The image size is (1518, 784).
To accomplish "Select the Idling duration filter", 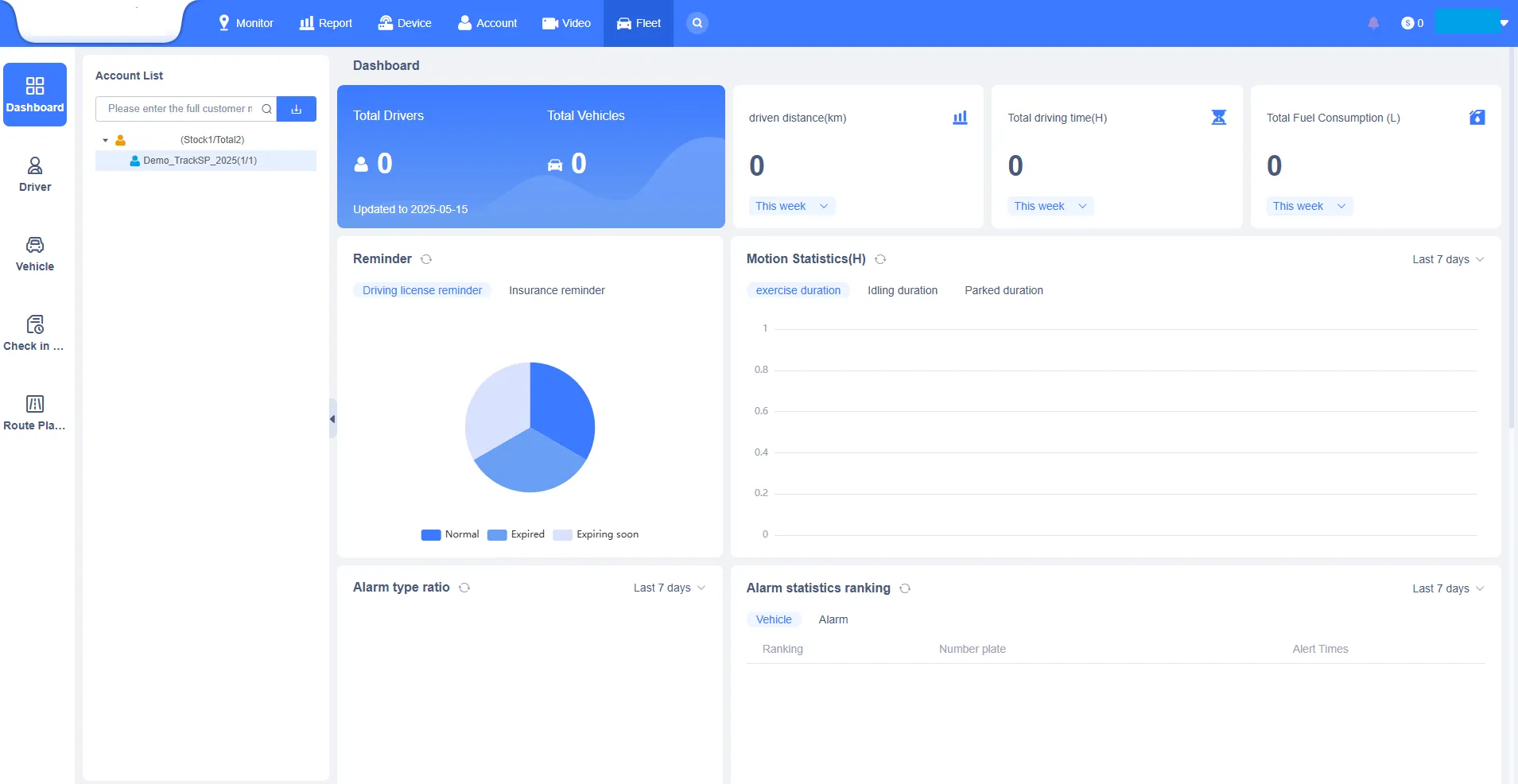I will pos(902,290).
